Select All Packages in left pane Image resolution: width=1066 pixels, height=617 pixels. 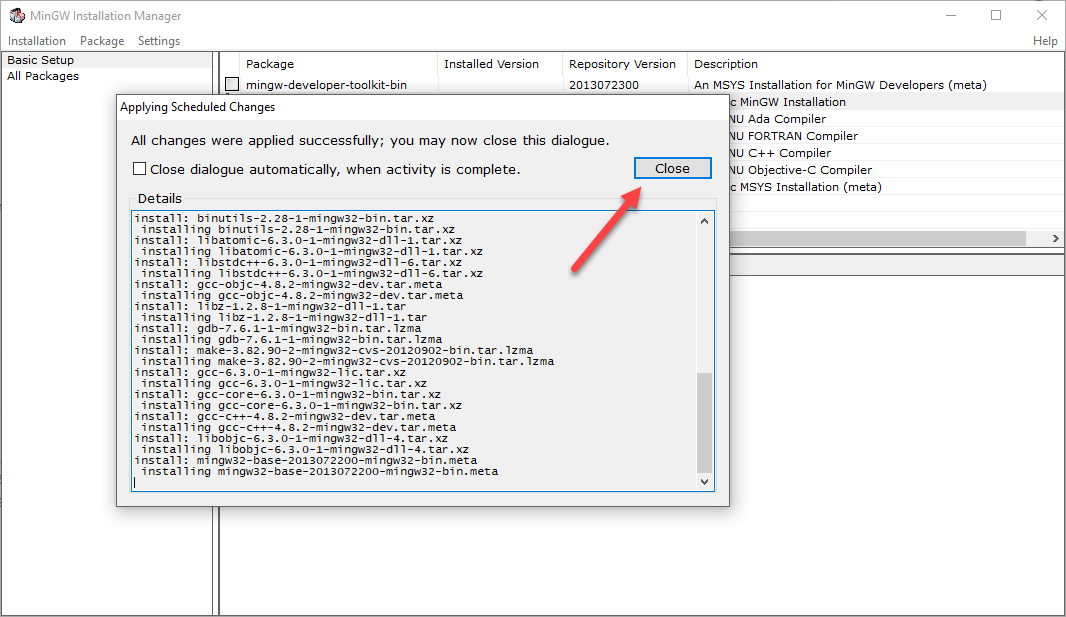click(x=43, y=76)
